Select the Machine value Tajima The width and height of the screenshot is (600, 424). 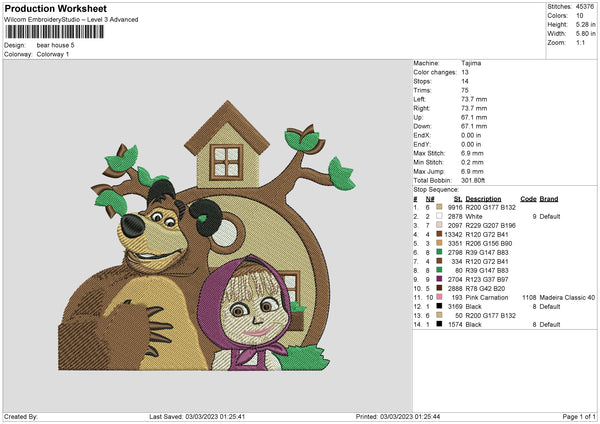point(471,63)
